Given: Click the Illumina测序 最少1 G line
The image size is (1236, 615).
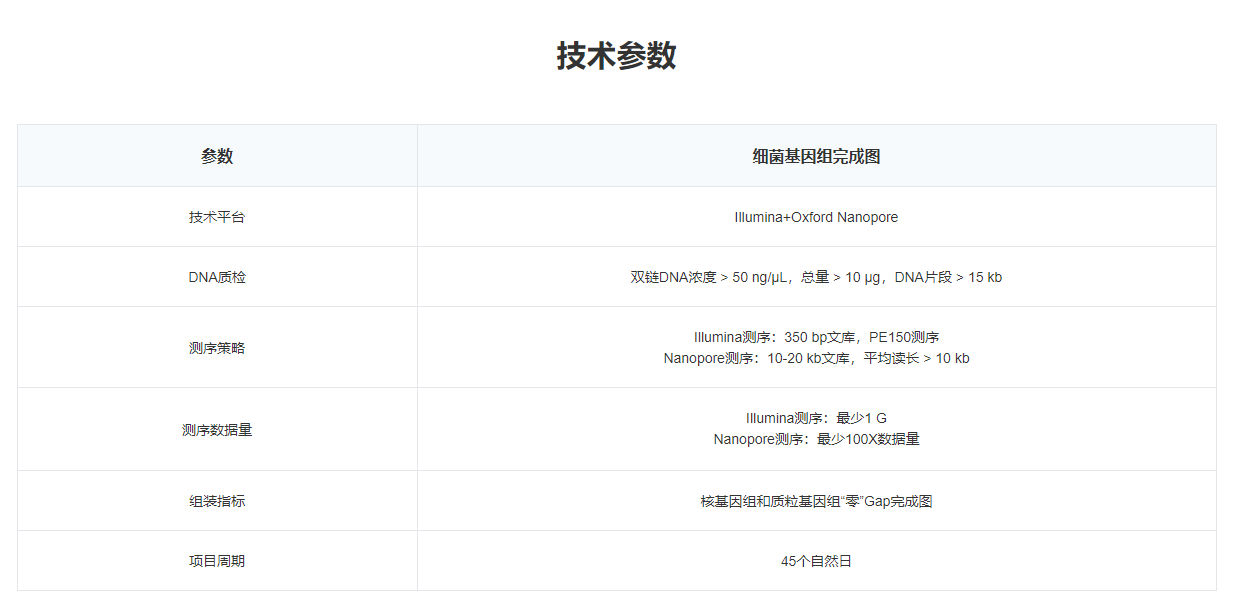Looking at the screenshot, I should click(816, 418).
